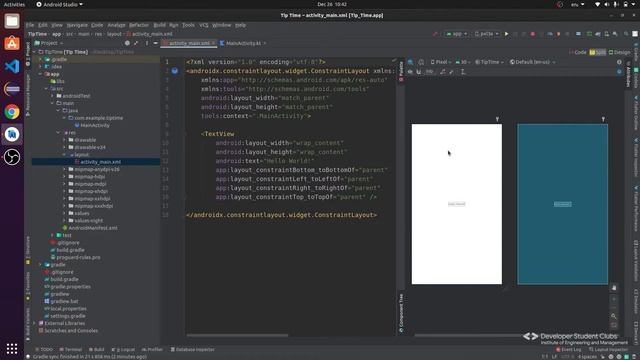
Task: Show Applications grid in dock
Action: [x=12, y=348]
